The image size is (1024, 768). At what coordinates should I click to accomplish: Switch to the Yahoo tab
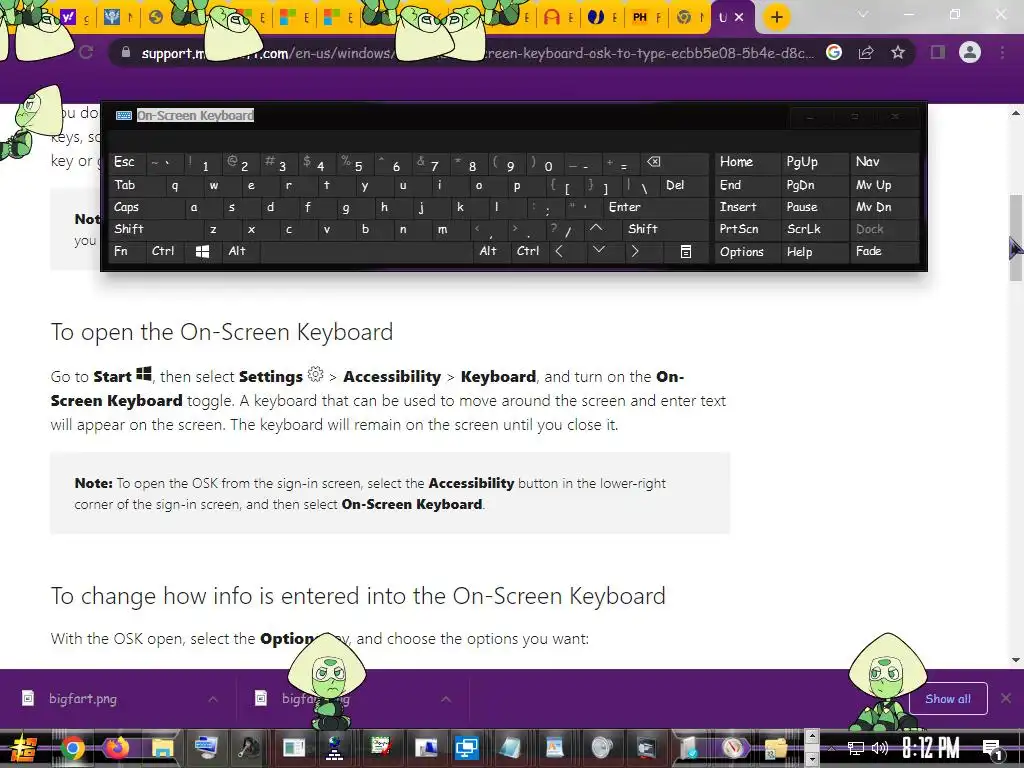click(x=73, y=18)
